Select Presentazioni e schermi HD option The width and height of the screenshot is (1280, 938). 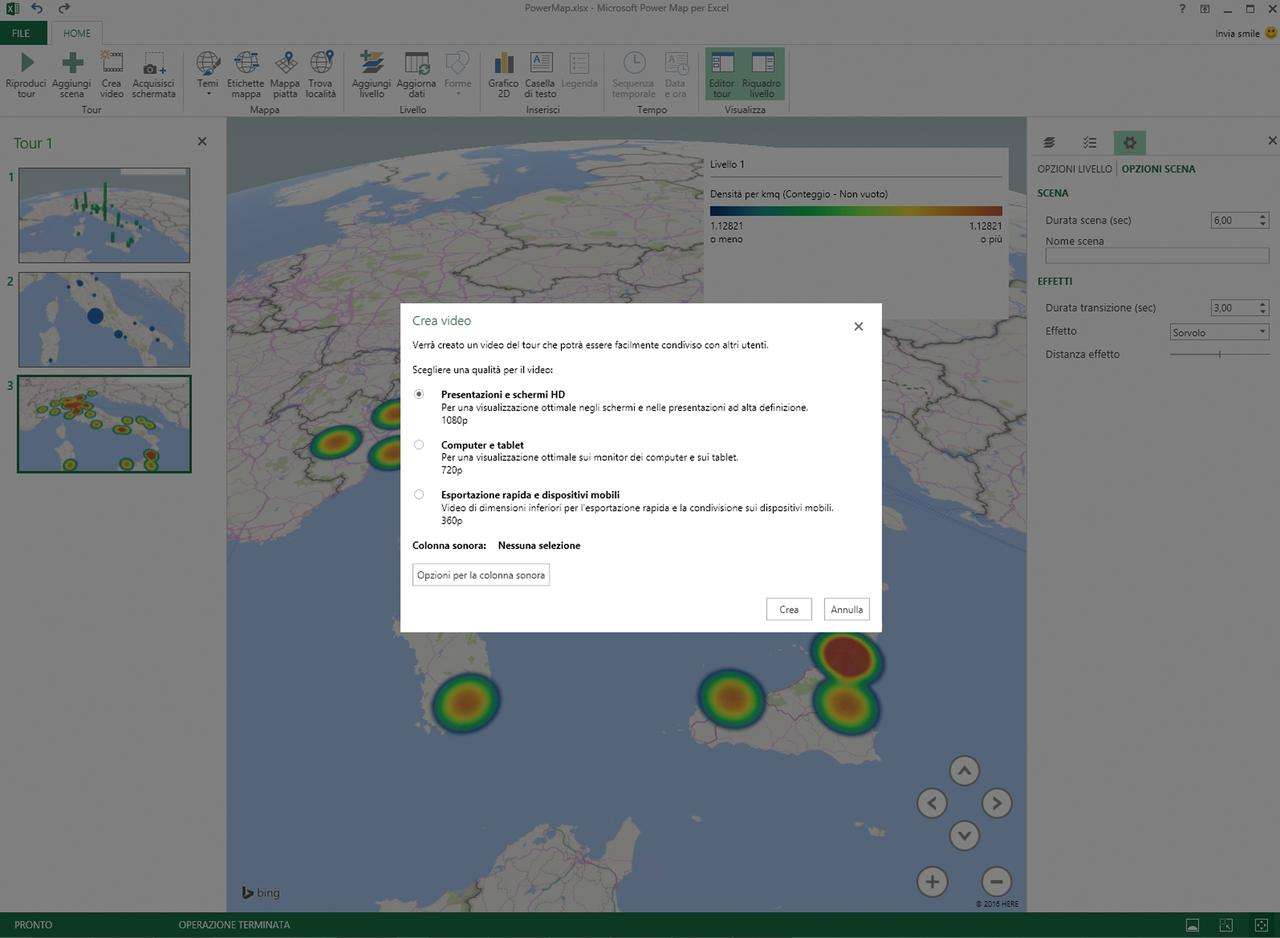tap(419, 394)
